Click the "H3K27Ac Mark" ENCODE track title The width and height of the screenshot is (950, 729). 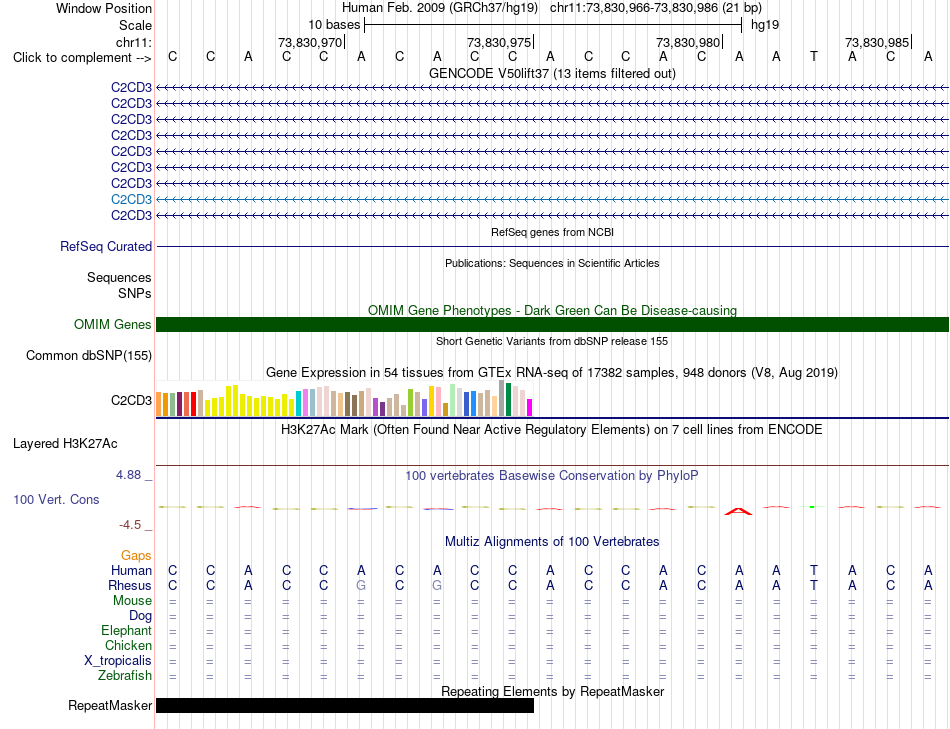click(552, 430)
